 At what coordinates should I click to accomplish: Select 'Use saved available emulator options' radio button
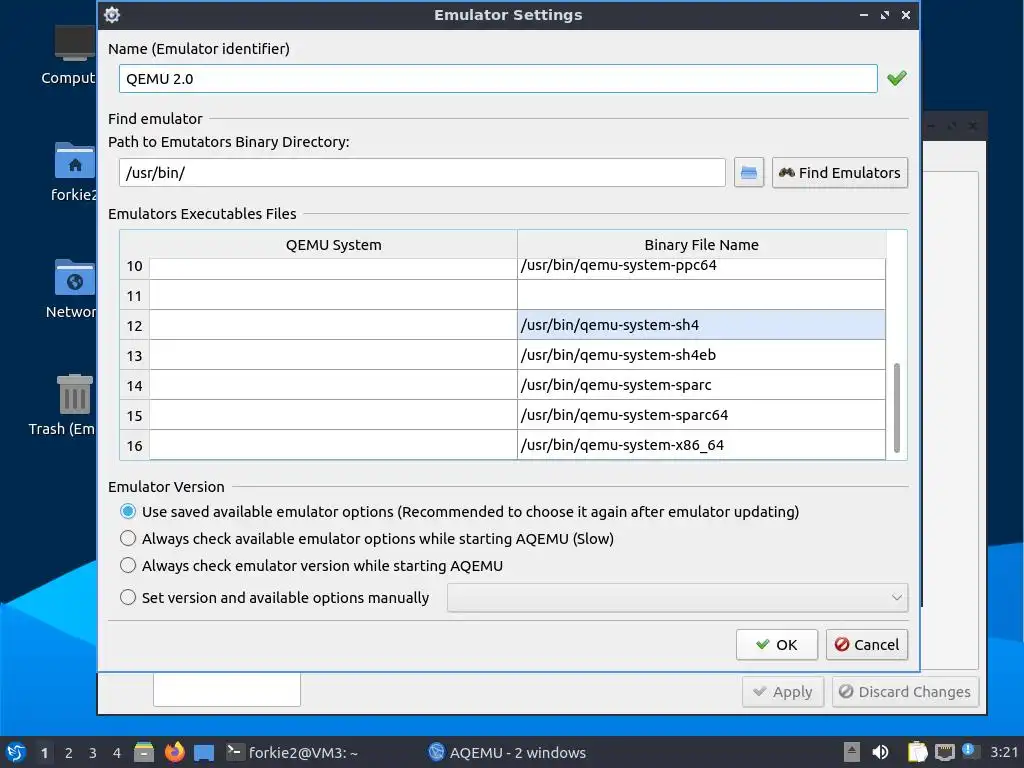(x=128, y=511)
